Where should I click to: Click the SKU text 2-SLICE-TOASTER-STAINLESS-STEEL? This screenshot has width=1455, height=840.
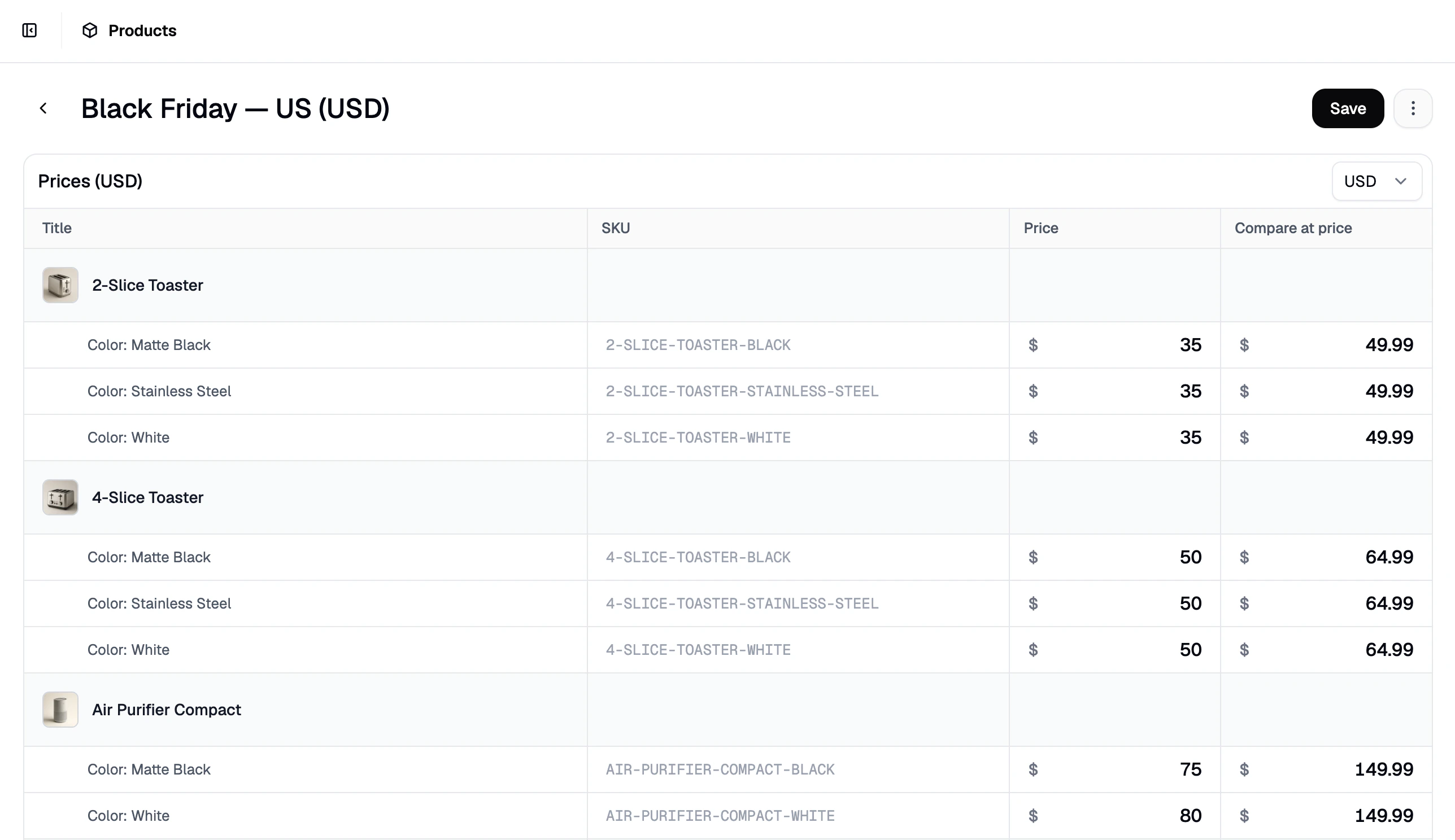tap(742, 391)
